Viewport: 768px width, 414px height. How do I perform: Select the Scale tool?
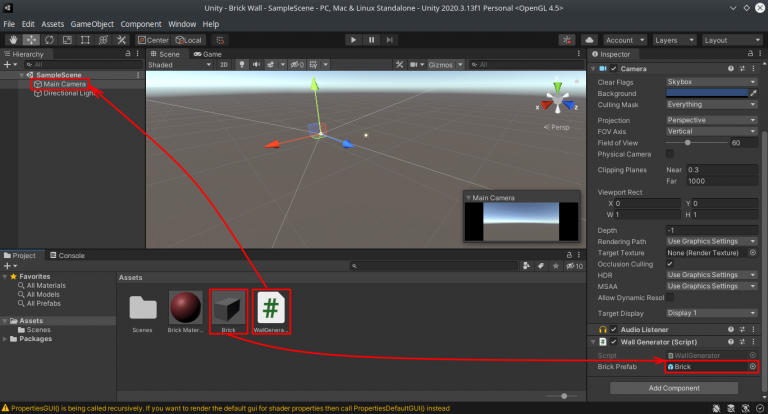tap(67, 40)
